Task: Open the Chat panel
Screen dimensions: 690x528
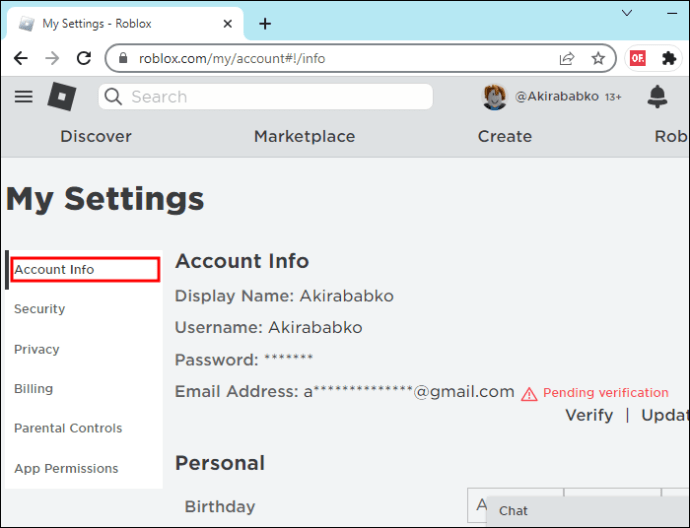Action: click(588, 511)
